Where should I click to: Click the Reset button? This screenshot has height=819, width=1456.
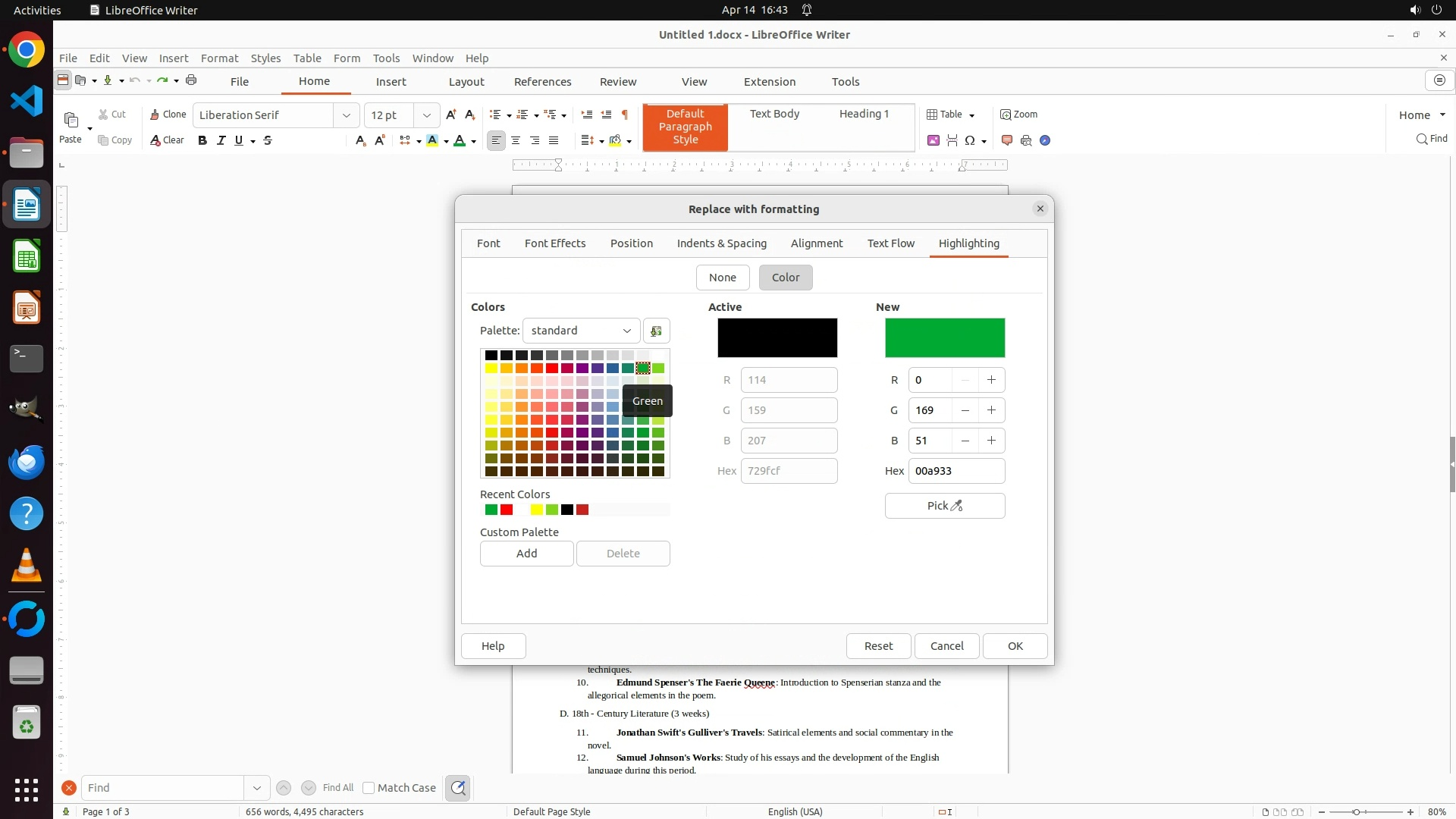click(x=878, y=646)
